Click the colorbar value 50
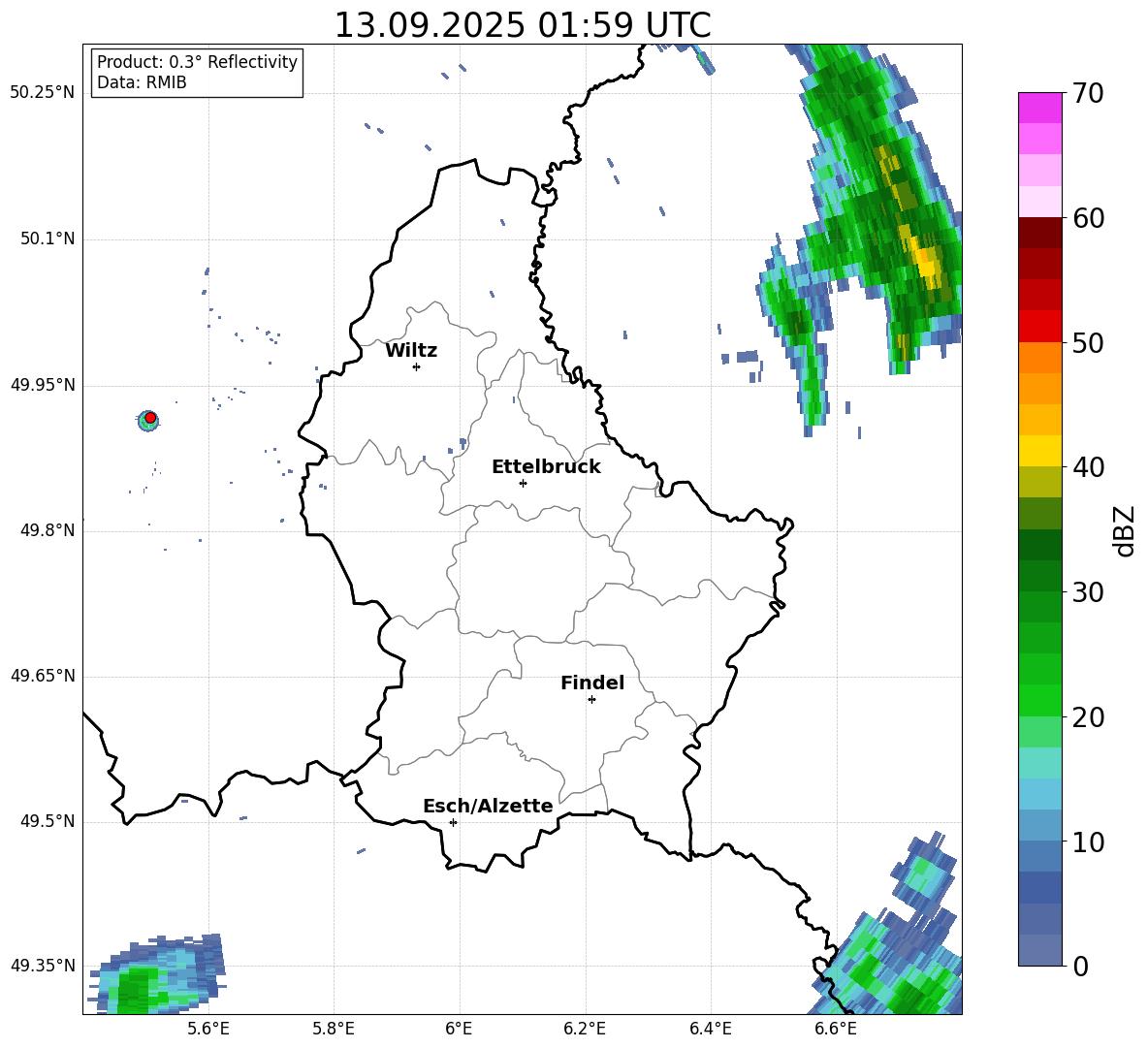The width and height of the screenshot is (1148, 1048). [1088, 343]
